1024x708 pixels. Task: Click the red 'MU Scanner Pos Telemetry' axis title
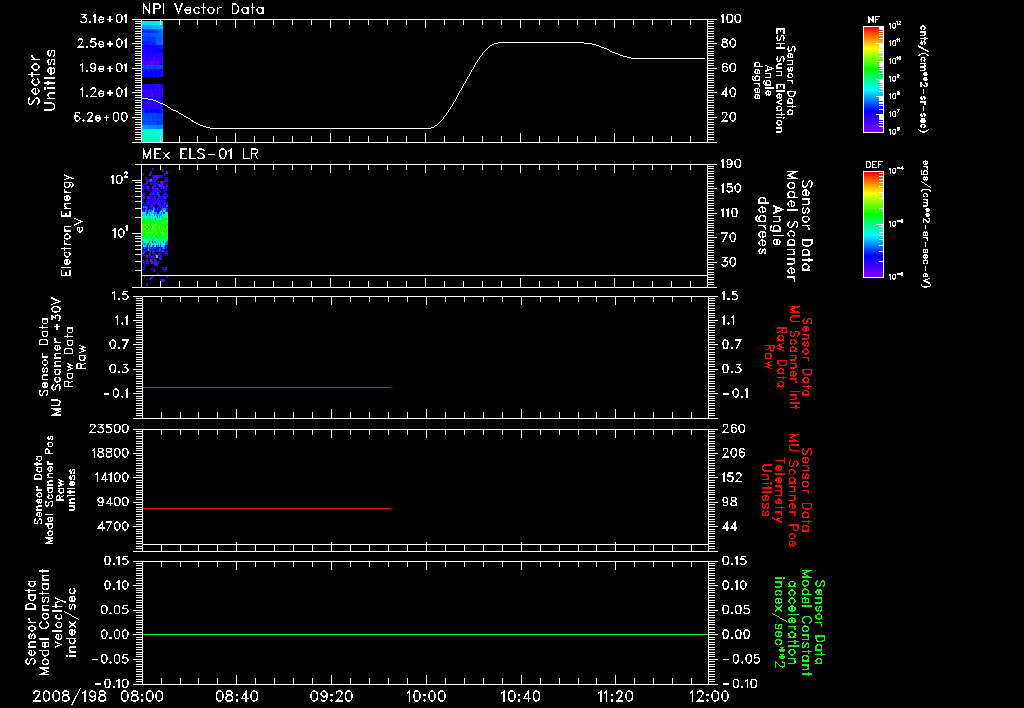pyautogui.click(x=786, y=490)
